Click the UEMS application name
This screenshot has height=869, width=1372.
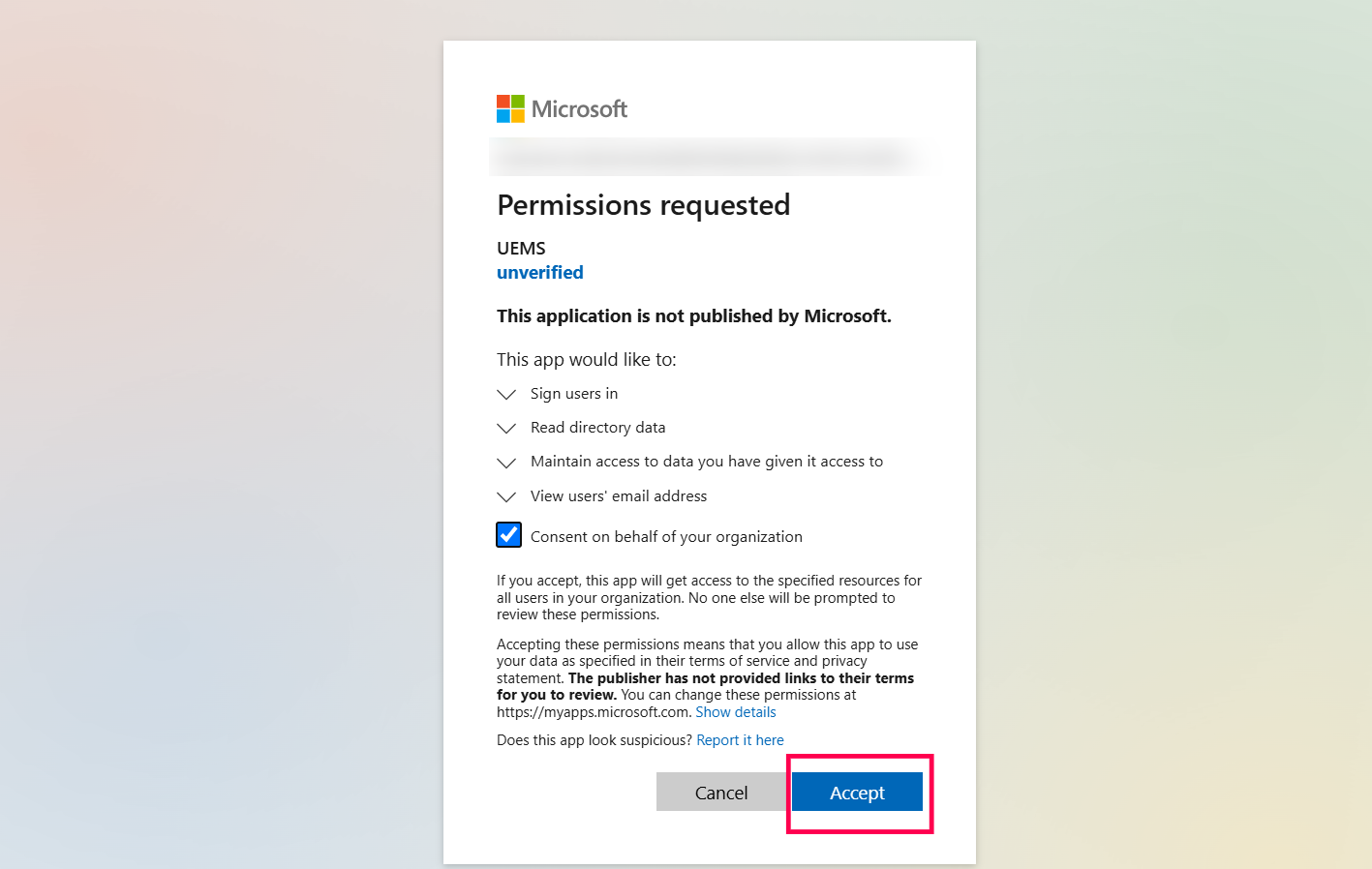tap(521, 249)
